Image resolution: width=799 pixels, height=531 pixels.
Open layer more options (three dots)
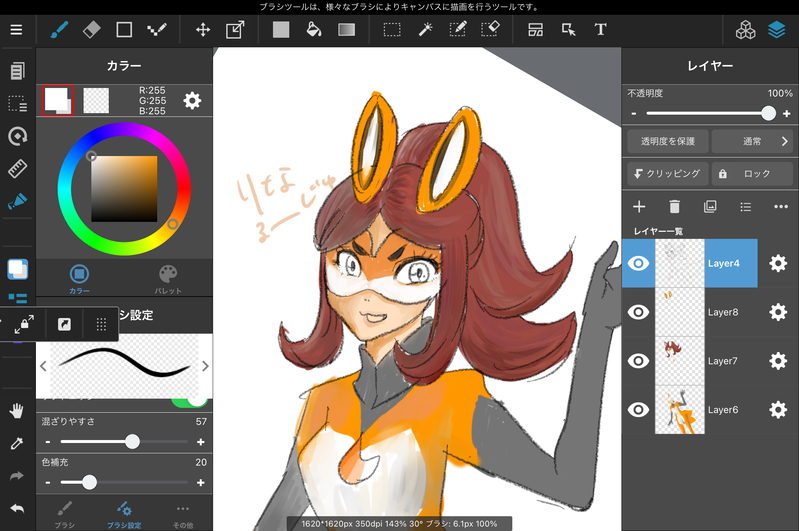click(x=781, y=206)
